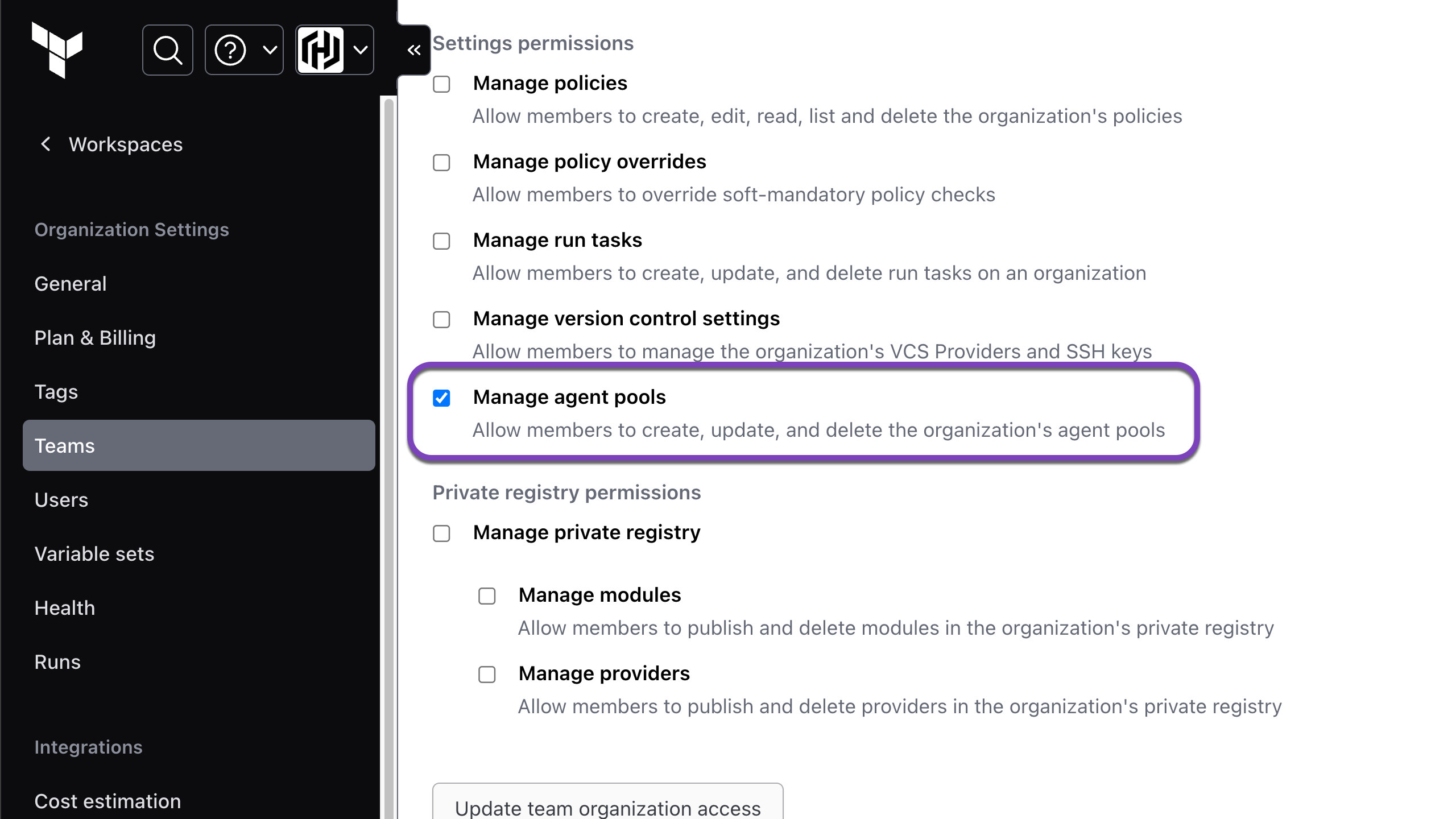Click the HashiCorp organization avatar
The height and width of the screenshot is (819, 1456).
click(x=321, y=50)
